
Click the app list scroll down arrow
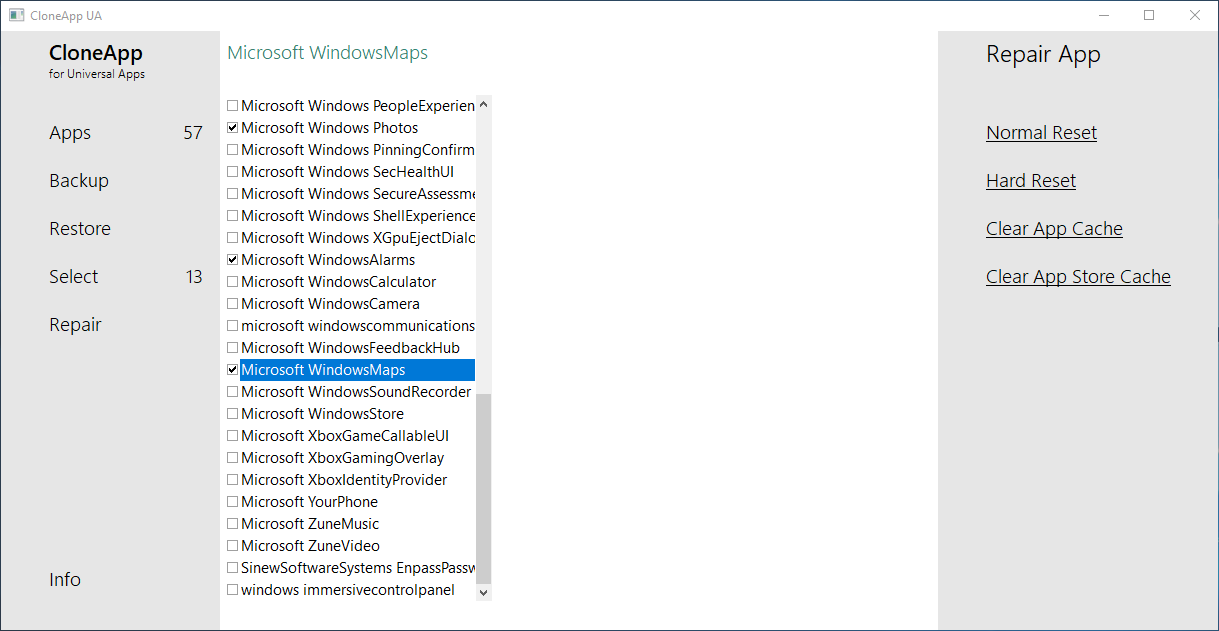(x=484, y=592)
